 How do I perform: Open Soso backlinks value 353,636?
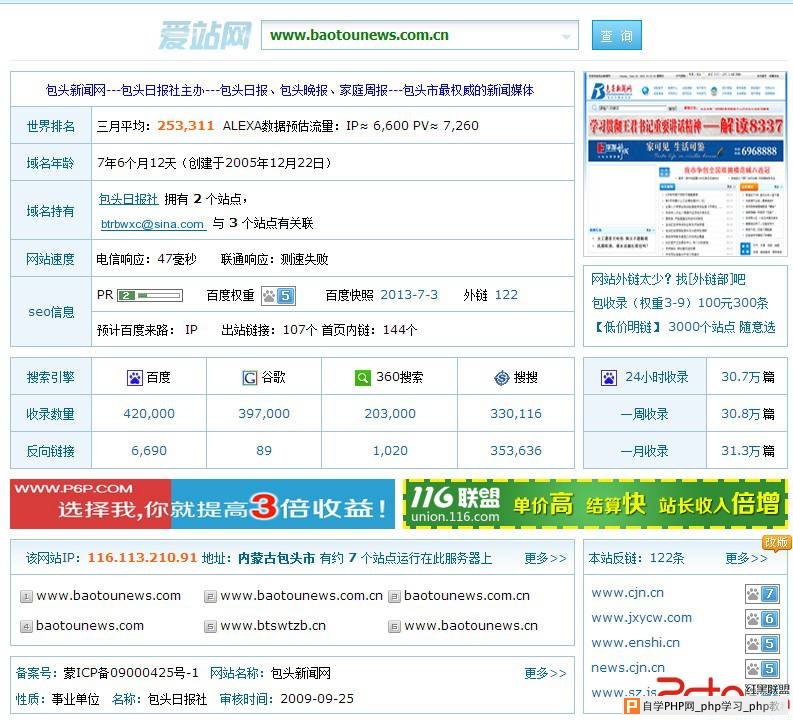point(516,451)
